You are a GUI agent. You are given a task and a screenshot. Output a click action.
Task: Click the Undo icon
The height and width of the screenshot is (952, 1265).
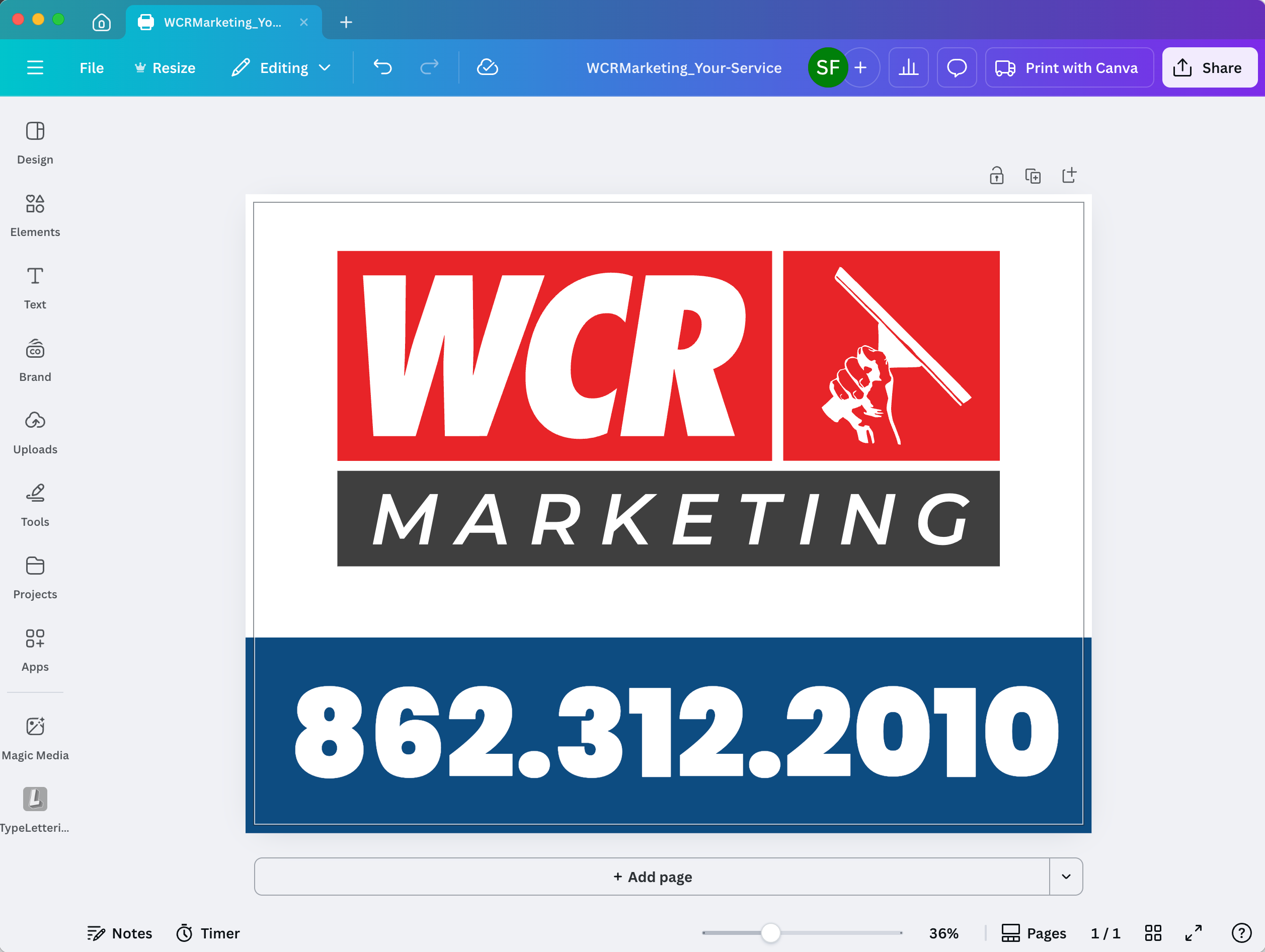pos(382,67)
